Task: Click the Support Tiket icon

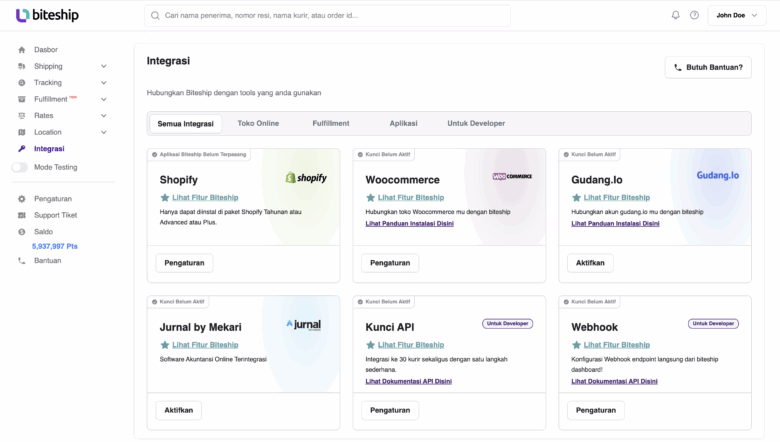Action: [22, 215]
